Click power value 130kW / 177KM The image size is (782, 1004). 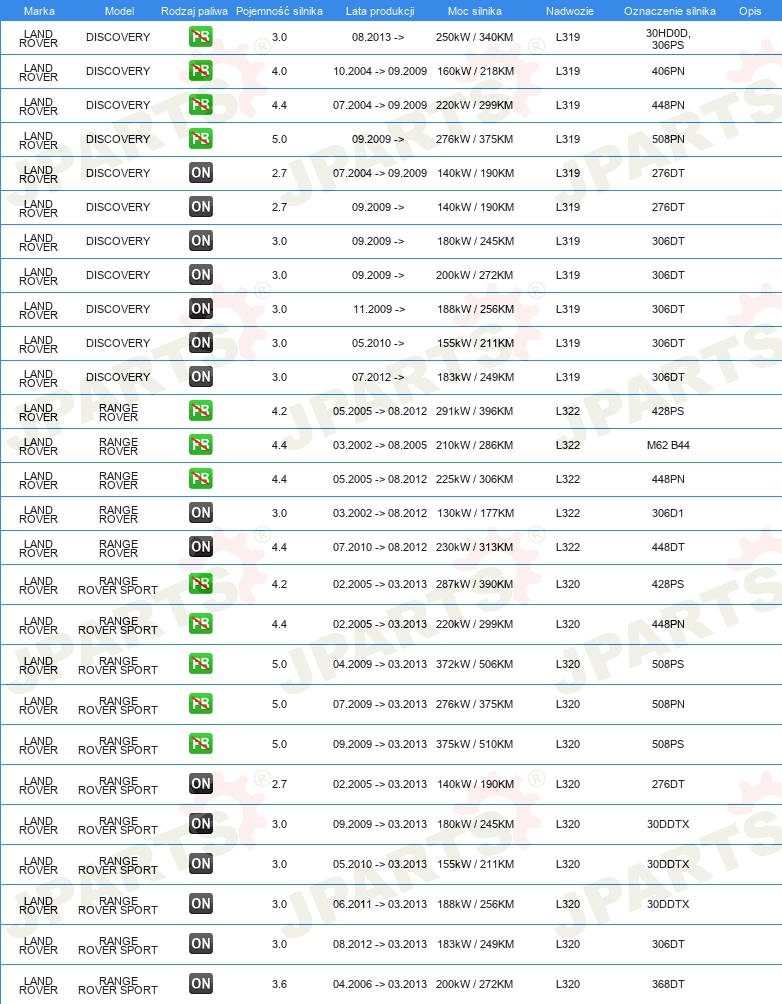click(475, 513)
